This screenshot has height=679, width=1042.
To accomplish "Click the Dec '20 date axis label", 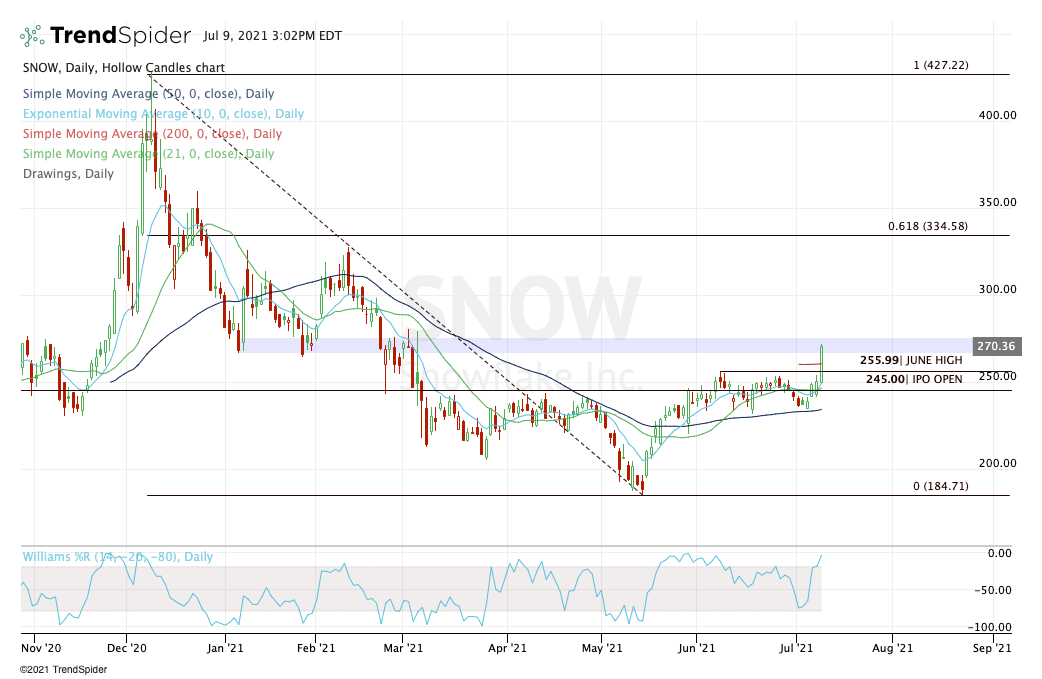I will (x=127, y=648).
